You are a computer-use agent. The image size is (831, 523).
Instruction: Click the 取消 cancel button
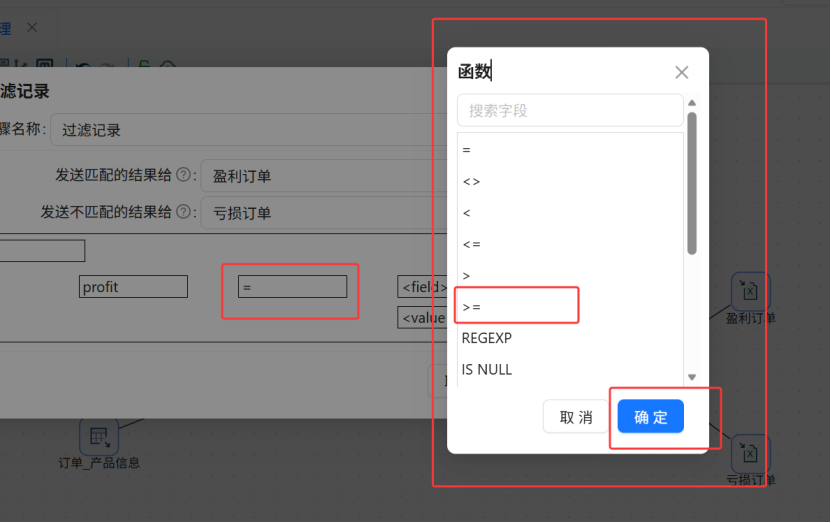click(576, 416)
